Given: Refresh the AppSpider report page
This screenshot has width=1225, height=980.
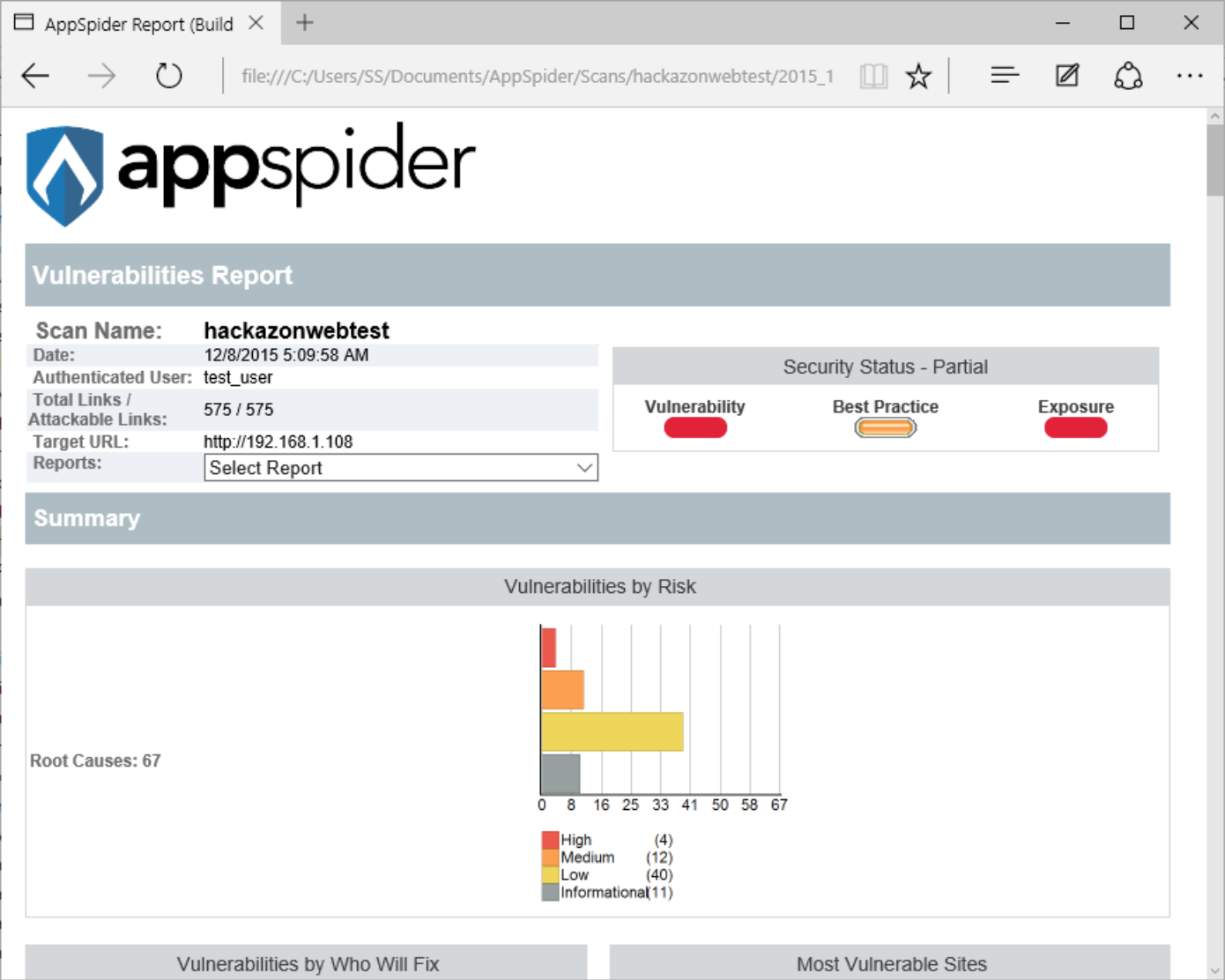Looking at the screenshot, I should (x=168, y=76).
